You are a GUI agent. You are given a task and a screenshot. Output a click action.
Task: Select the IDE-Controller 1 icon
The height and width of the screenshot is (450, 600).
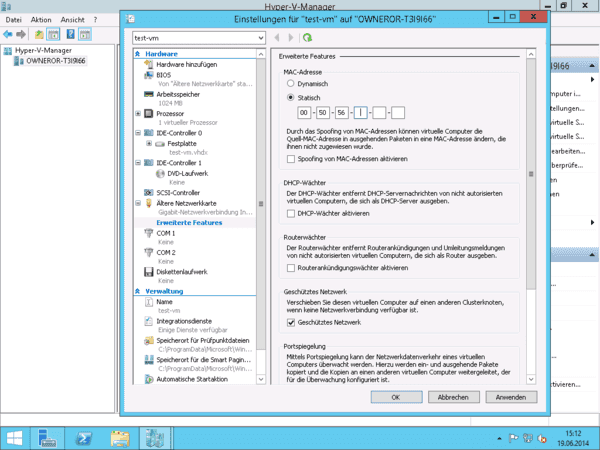(x=148, y=163)
